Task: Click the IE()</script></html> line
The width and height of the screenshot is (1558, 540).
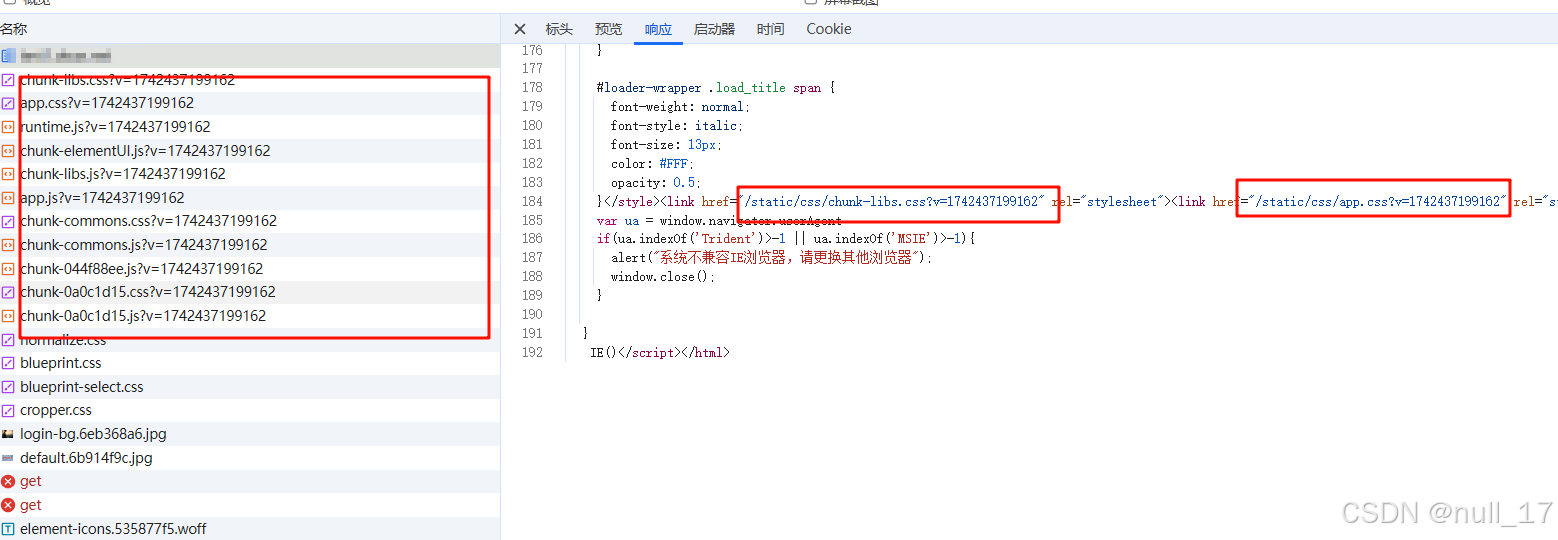Action: coord(660,353)
